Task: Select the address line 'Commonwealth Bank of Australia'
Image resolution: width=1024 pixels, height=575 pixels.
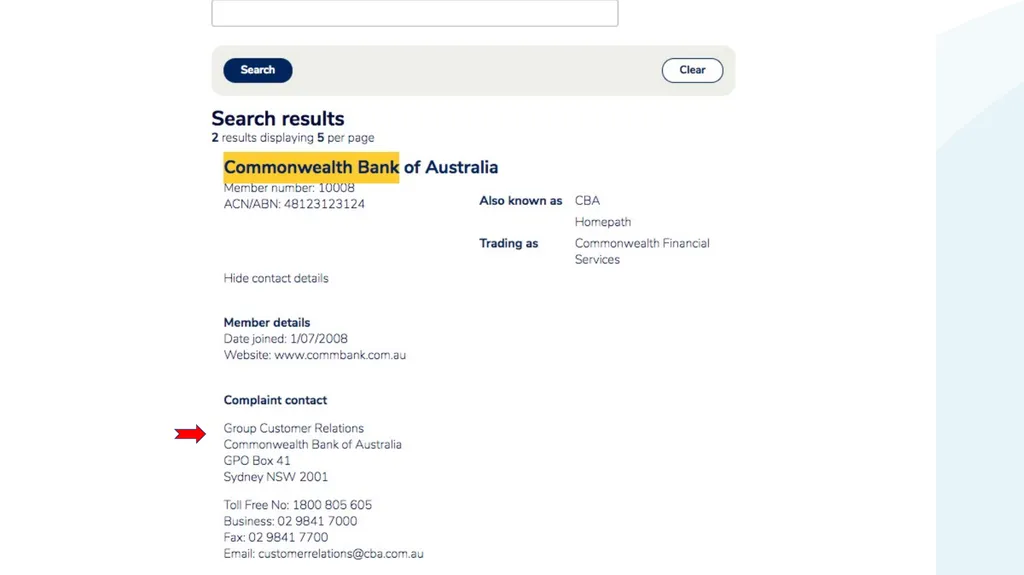Action: point(312,444)
